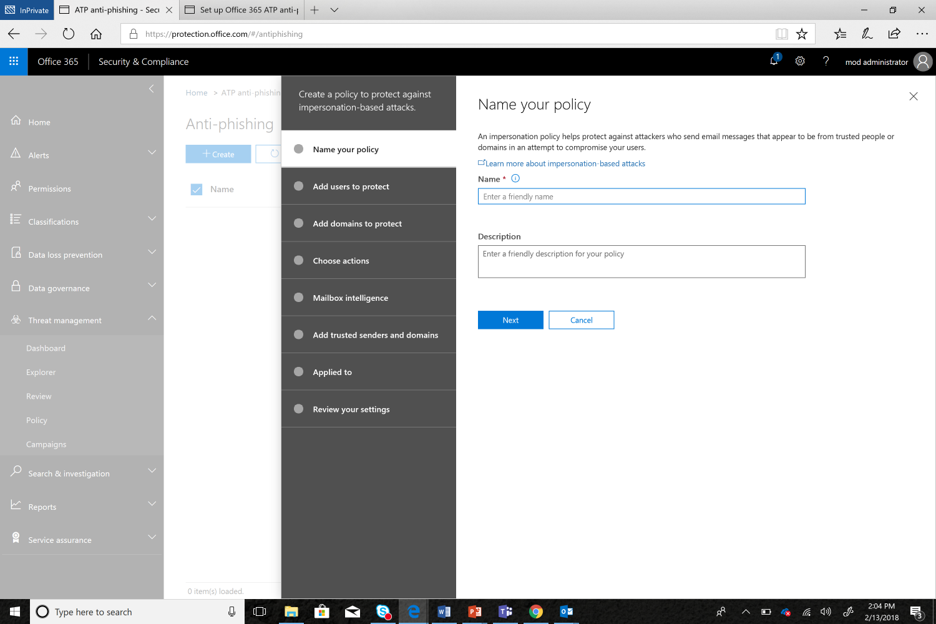The height and width of the screenshot is (624, 936).
Task: Switch to the Set up Office 365 ATP tab
Action: [x=242, y=10]
